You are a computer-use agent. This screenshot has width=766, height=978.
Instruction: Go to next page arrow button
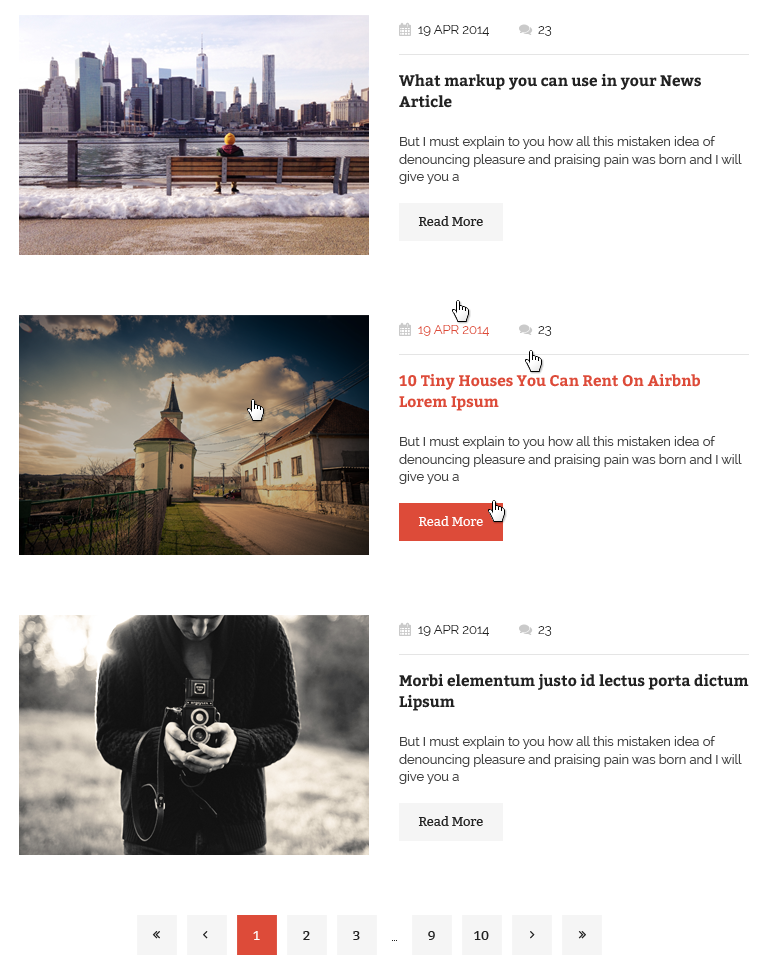tap(531, 934)
